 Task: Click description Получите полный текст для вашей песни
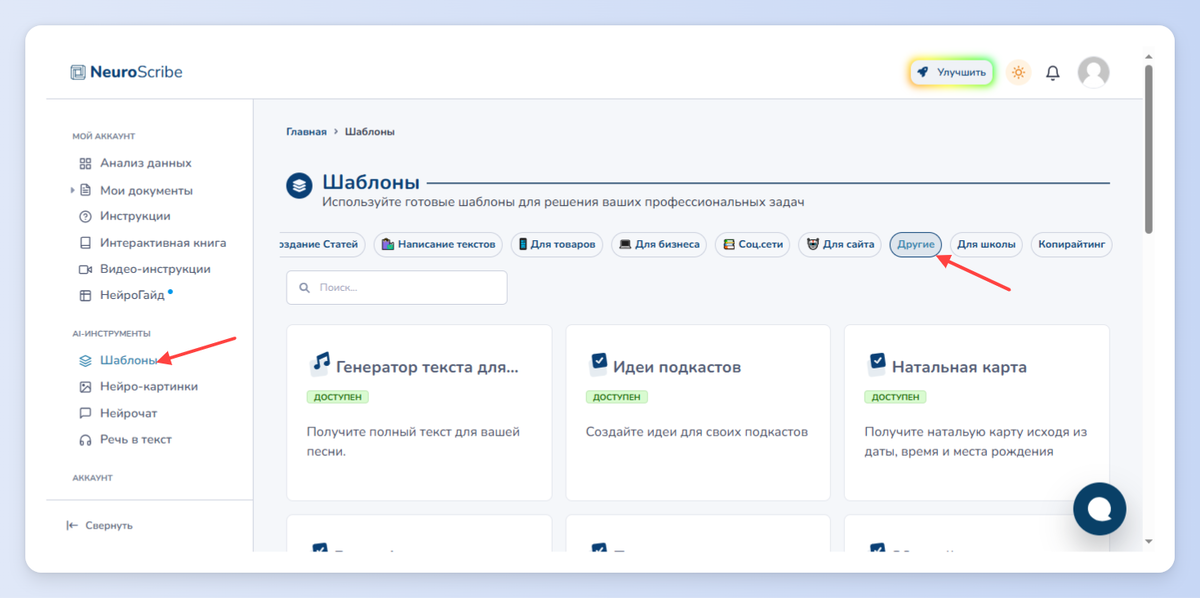[x=413, y=442]
